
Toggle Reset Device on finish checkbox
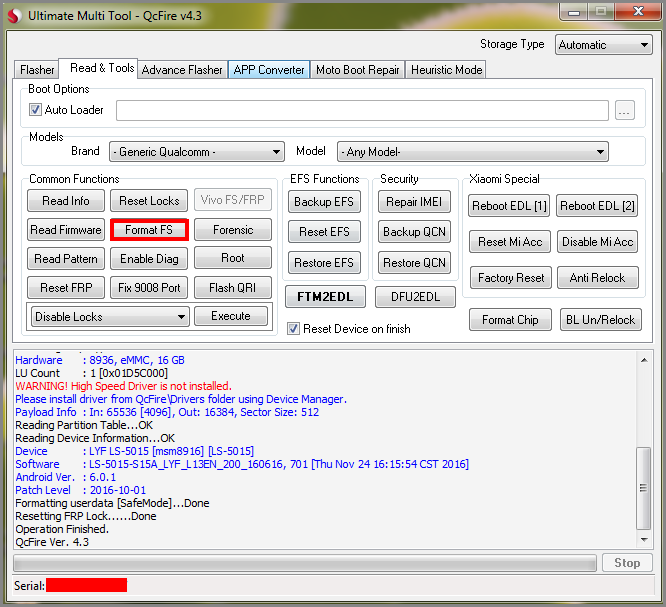(293, 328)
